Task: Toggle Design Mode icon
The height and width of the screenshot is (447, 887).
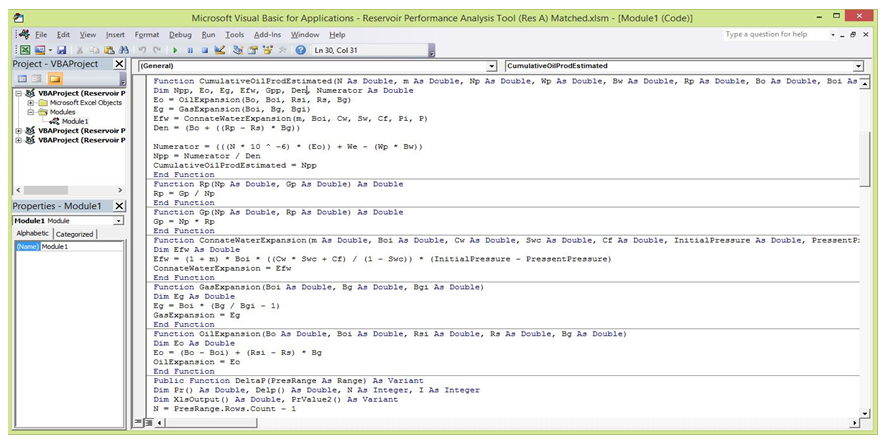Action: click(x=219, y=50)
